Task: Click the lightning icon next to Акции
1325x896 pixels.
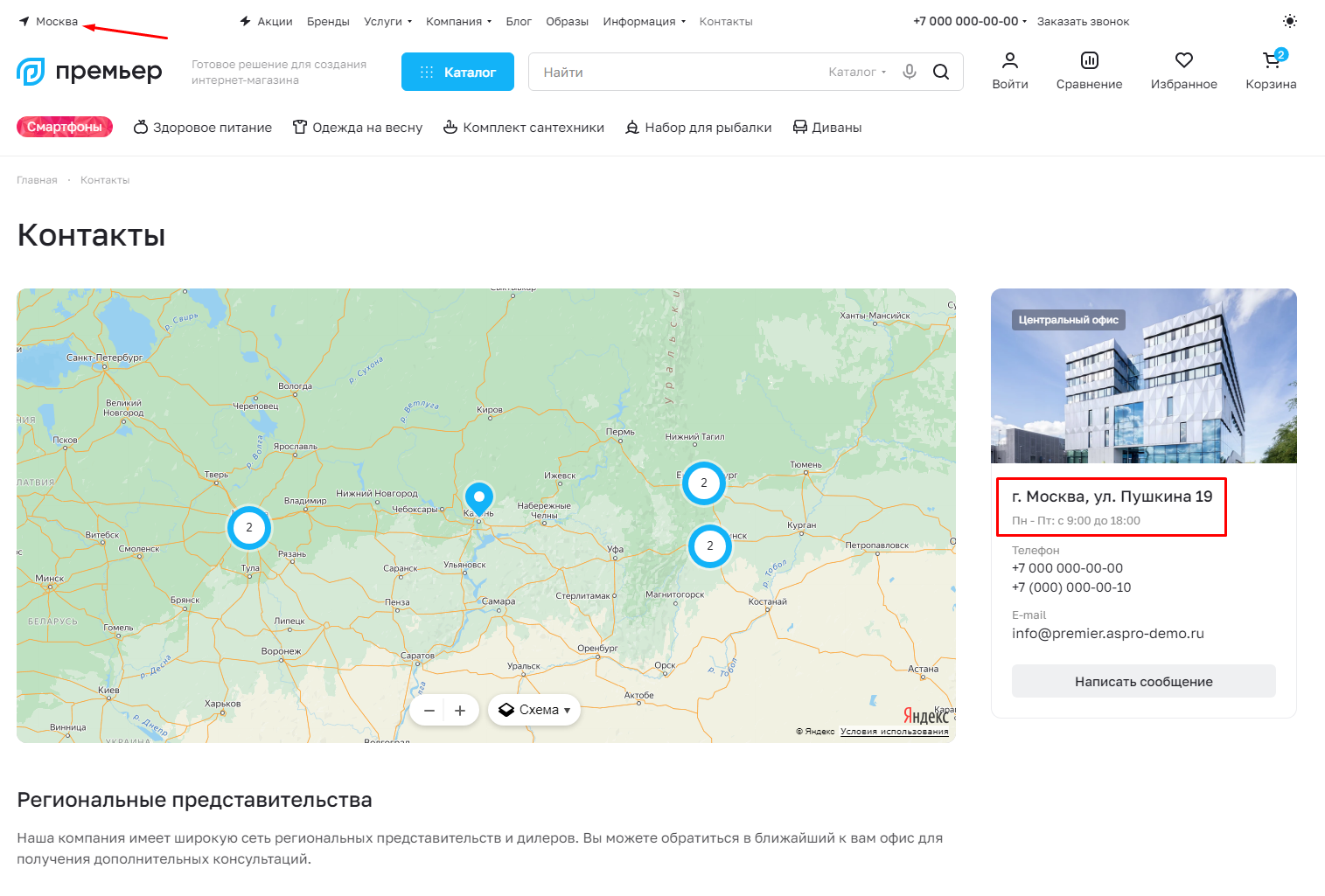Action: [246, 21]
